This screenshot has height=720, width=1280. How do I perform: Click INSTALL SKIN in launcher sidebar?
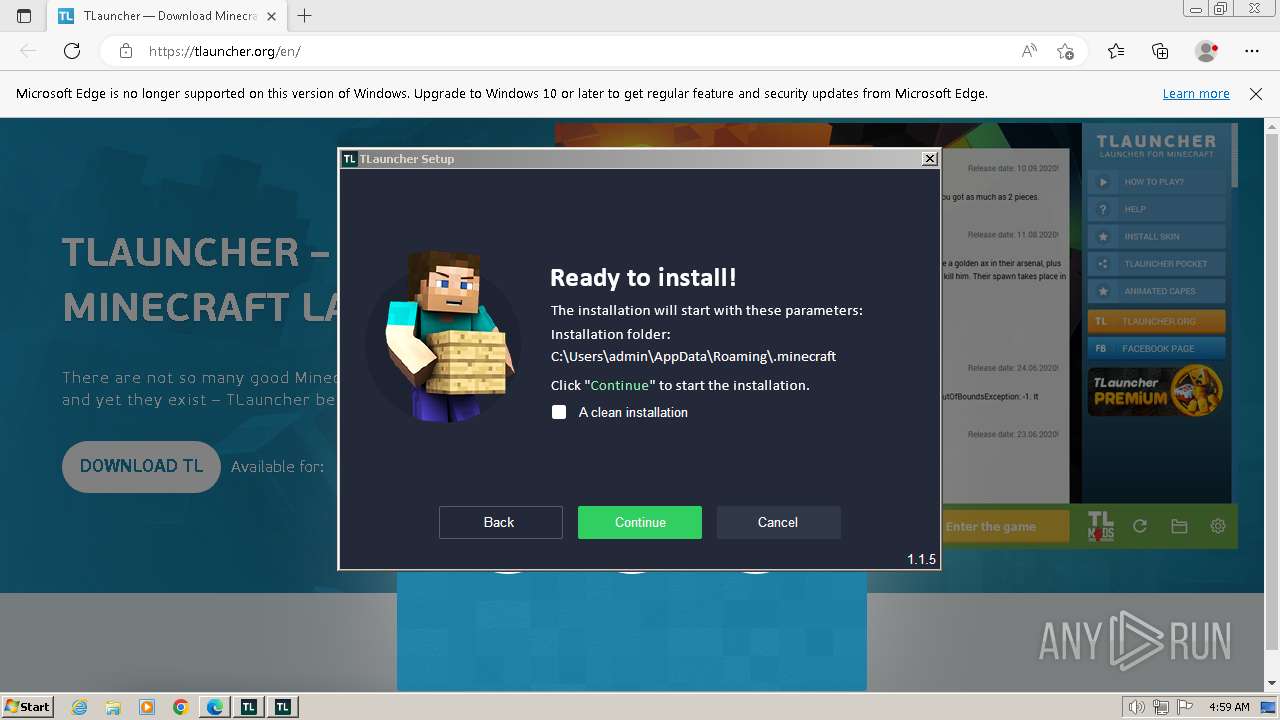[1158, 237]
